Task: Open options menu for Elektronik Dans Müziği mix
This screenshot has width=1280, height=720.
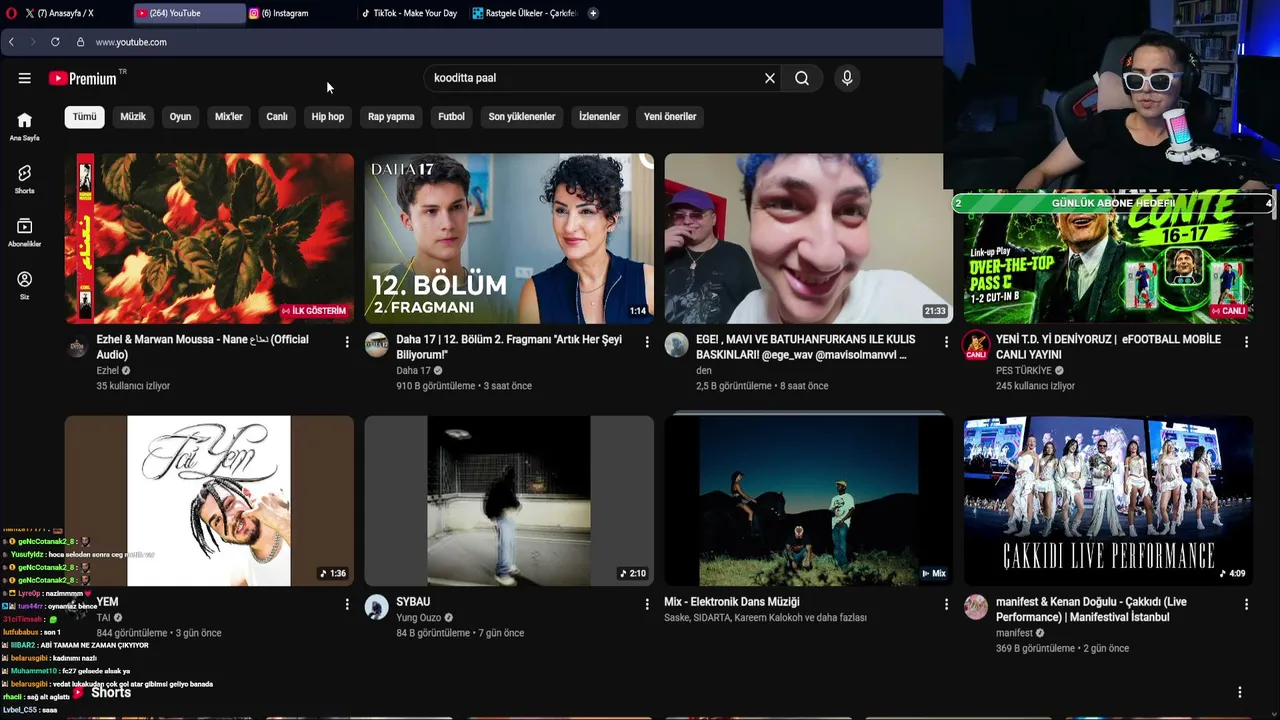Action: pos(946,604)
